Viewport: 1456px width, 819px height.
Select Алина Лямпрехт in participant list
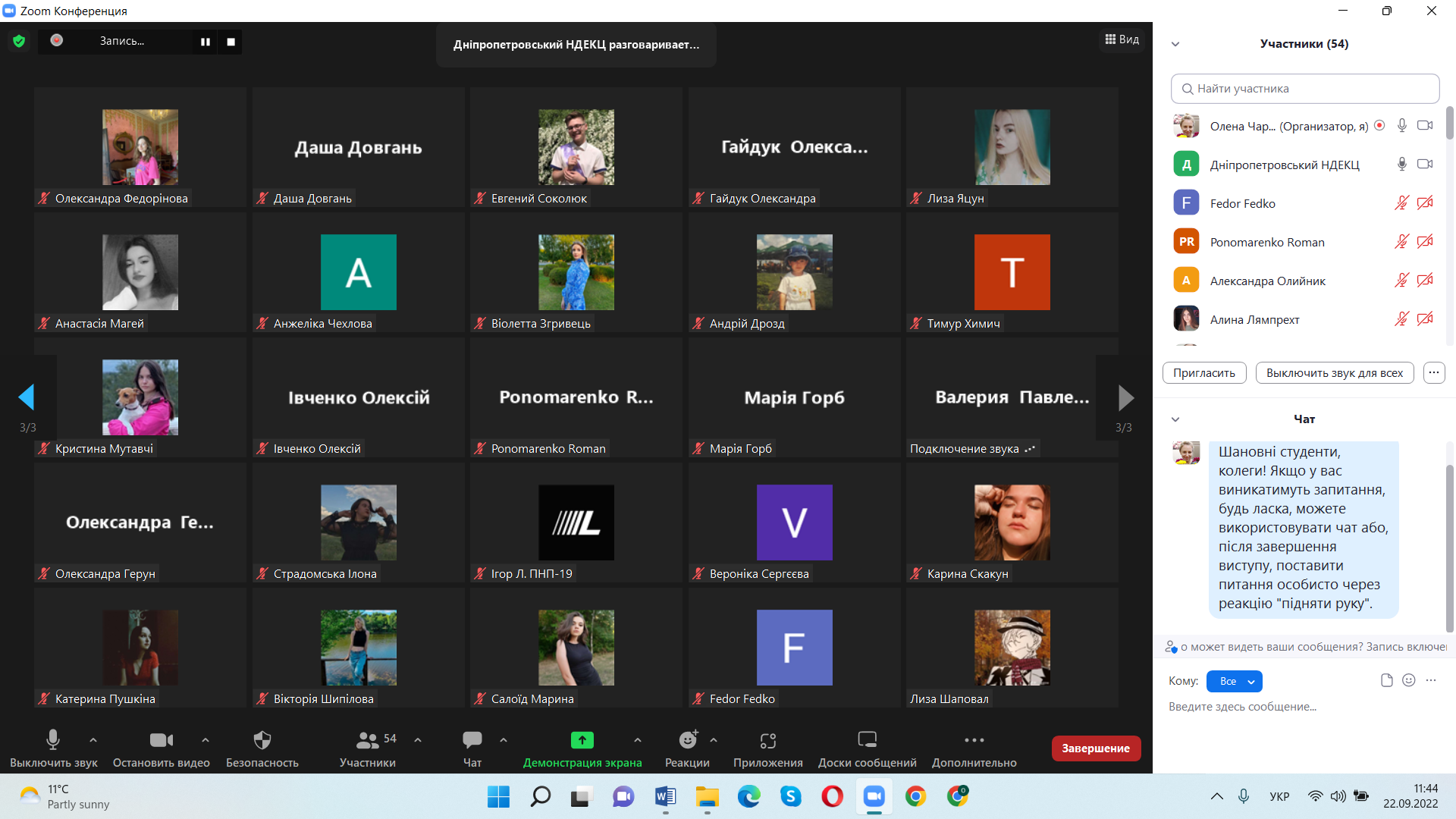click(x=1304, y=319)
